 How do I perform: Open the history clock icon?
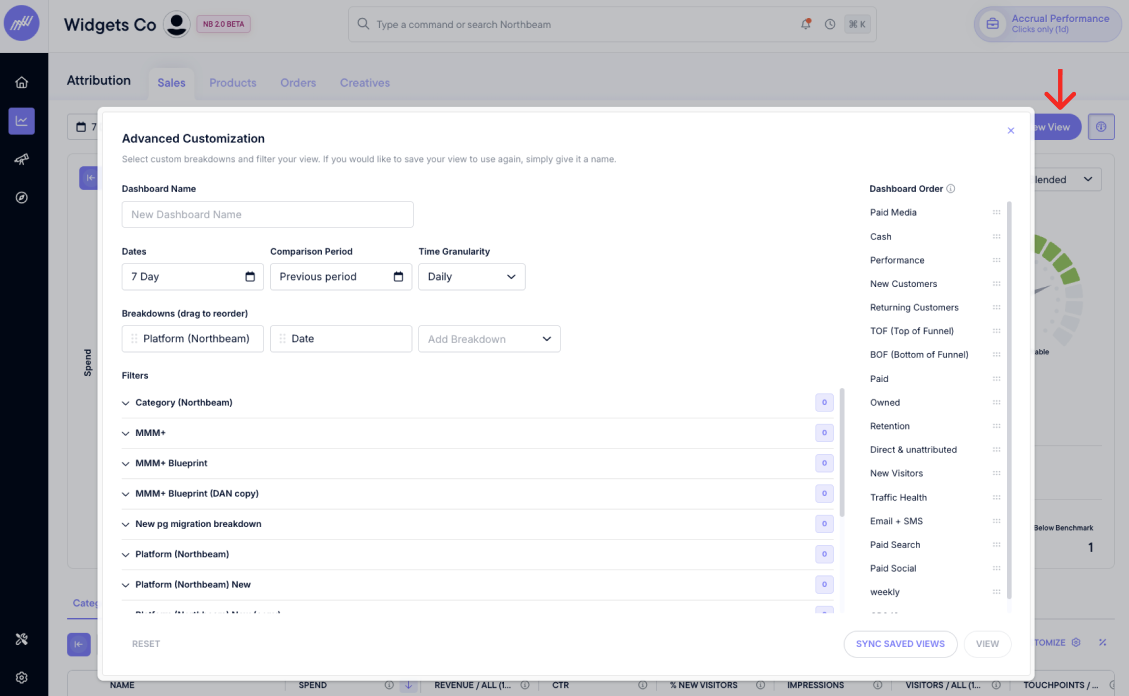(x=830, y=24)
